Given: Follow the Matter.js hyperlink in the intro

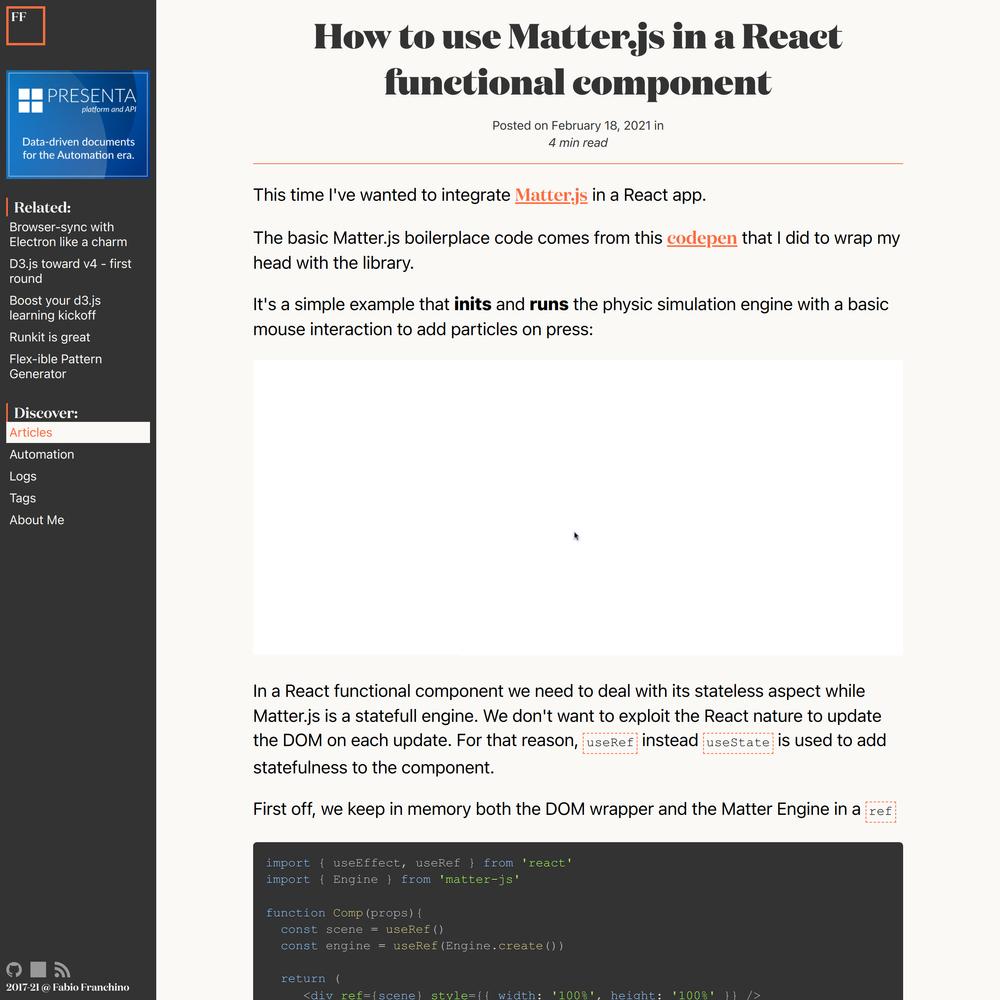Looking at the screenshot, I should [551, 195].
